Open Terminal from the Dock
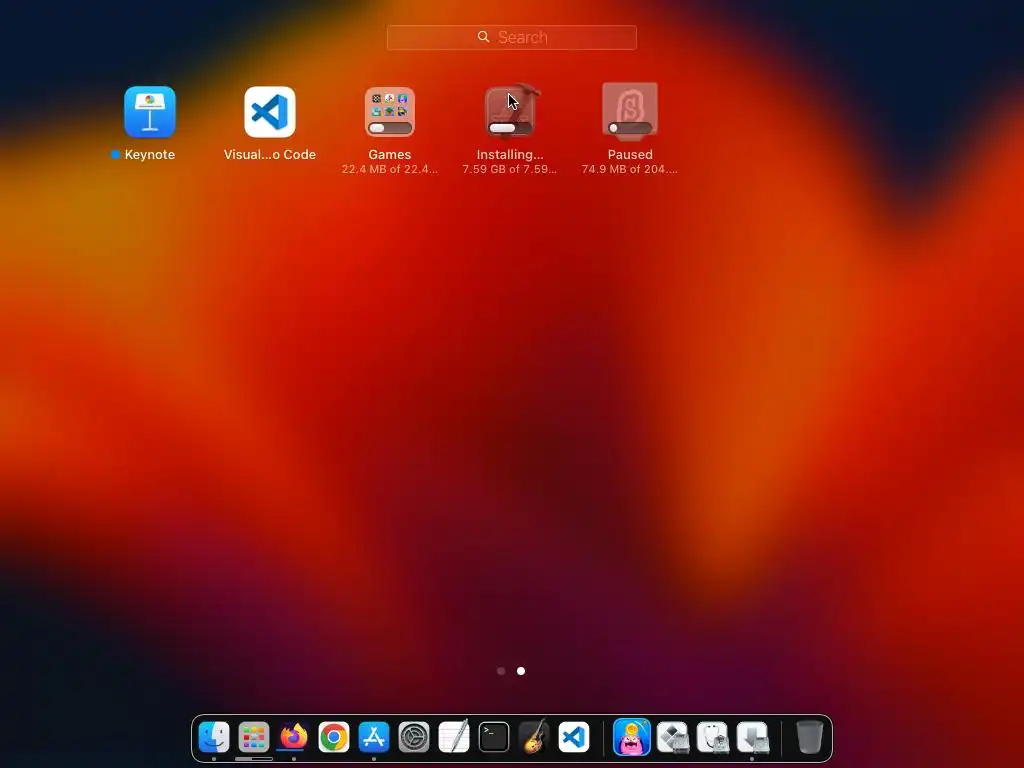 point(494,737)
